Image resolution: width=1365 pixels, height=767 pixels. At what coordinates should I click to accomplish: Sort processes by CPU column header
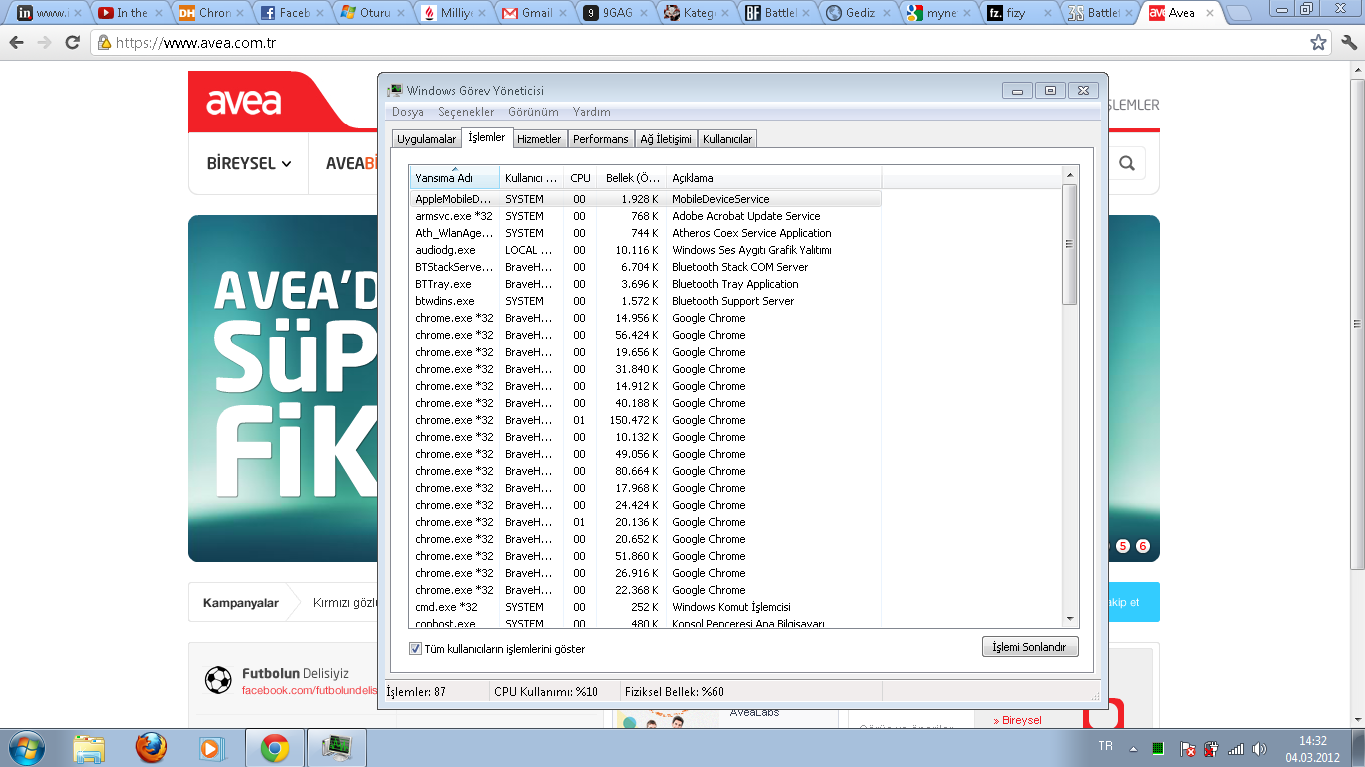[x=580, y=178]
